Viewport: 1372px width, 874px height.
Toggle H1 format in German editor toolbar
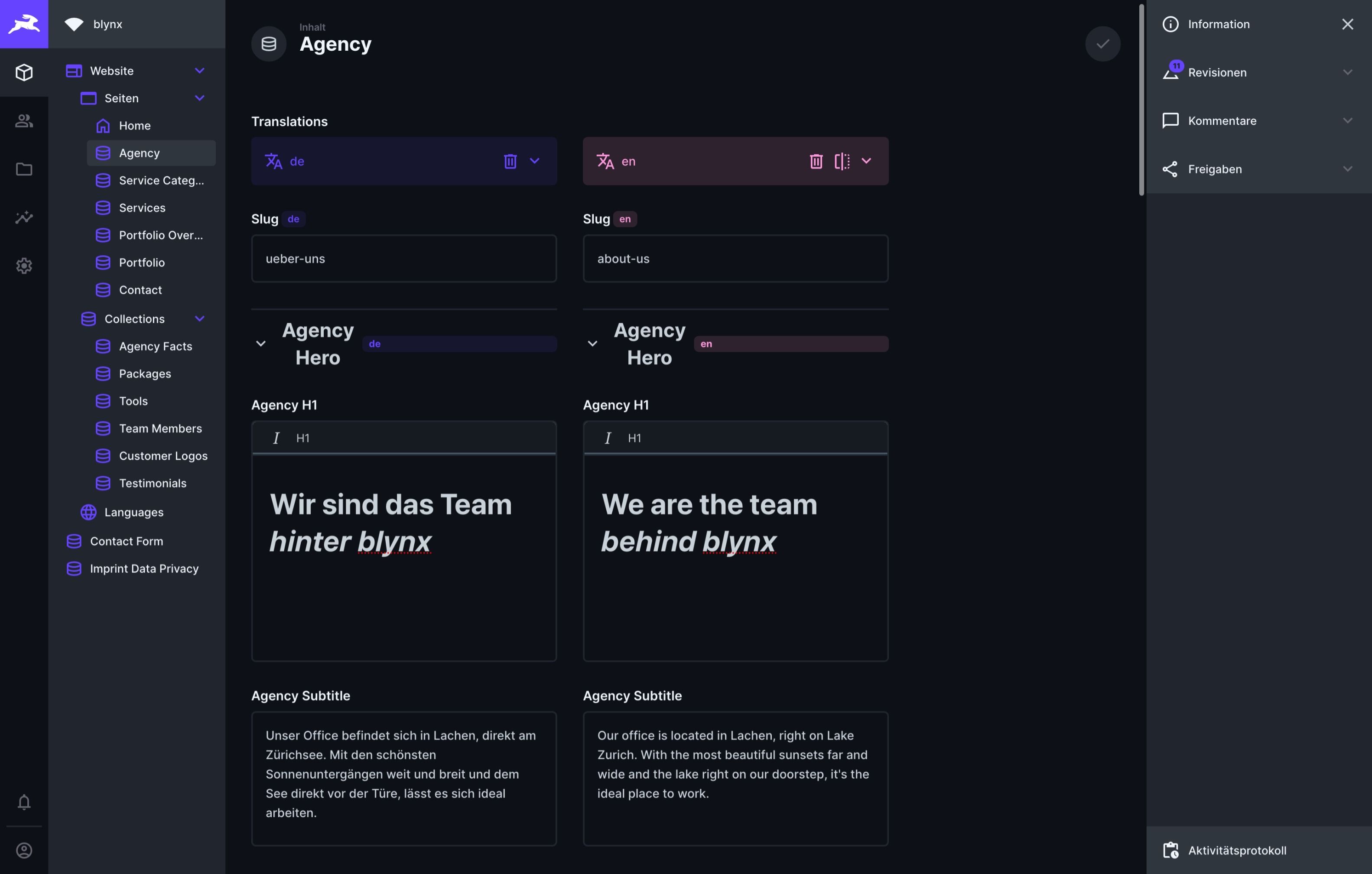302,438
